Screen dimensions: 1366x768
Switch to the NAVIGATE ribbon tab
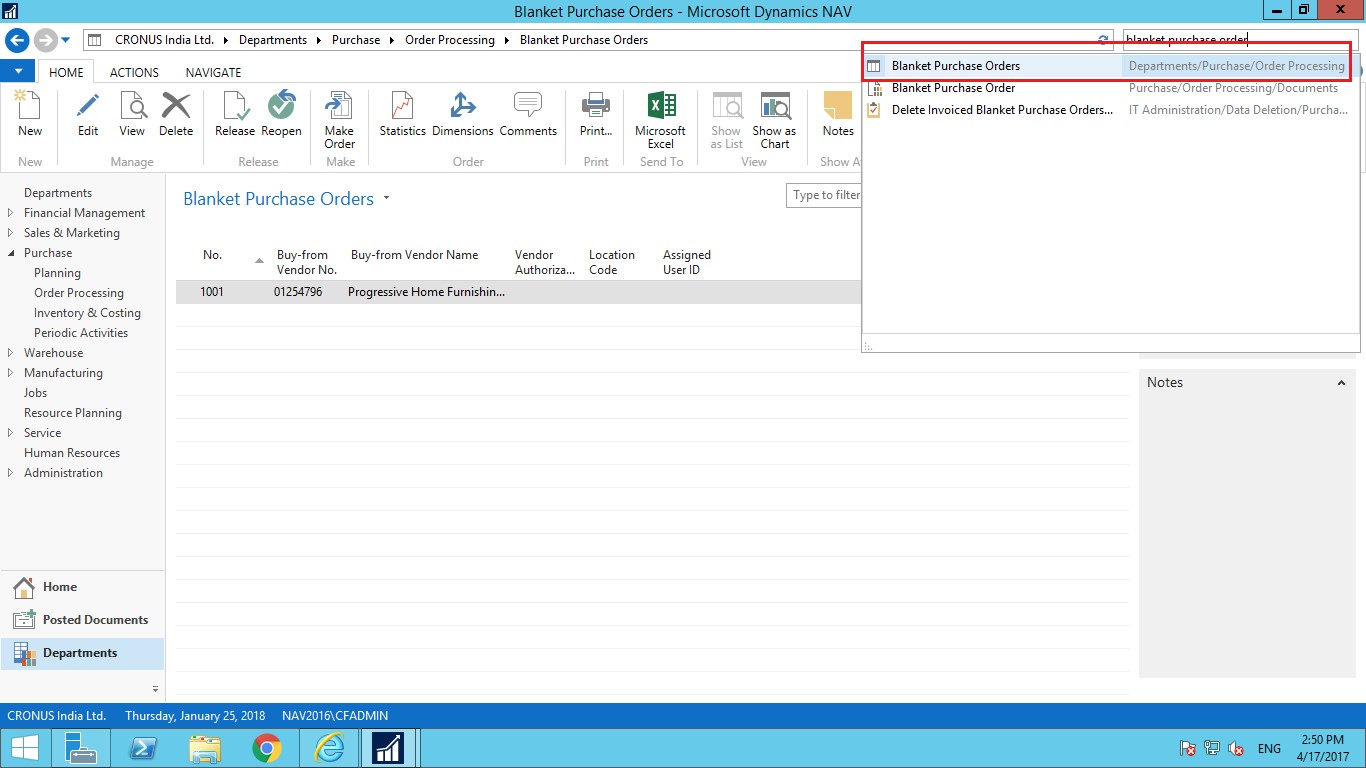[213, 72]
